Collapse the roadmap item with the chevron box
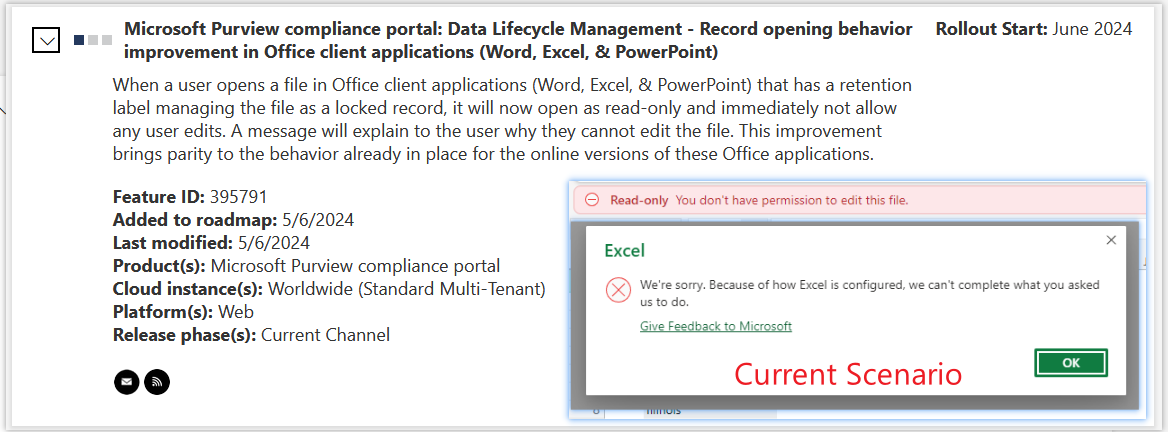 coord(46,40)
